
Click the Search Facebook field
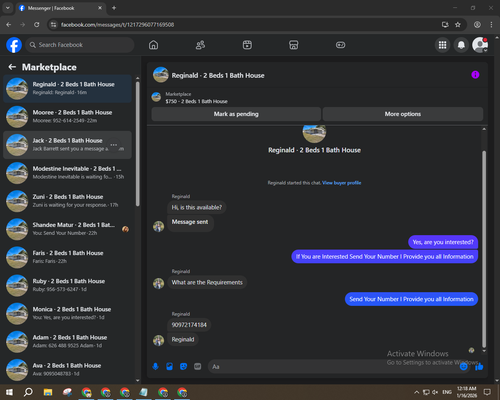click(80, 45)
